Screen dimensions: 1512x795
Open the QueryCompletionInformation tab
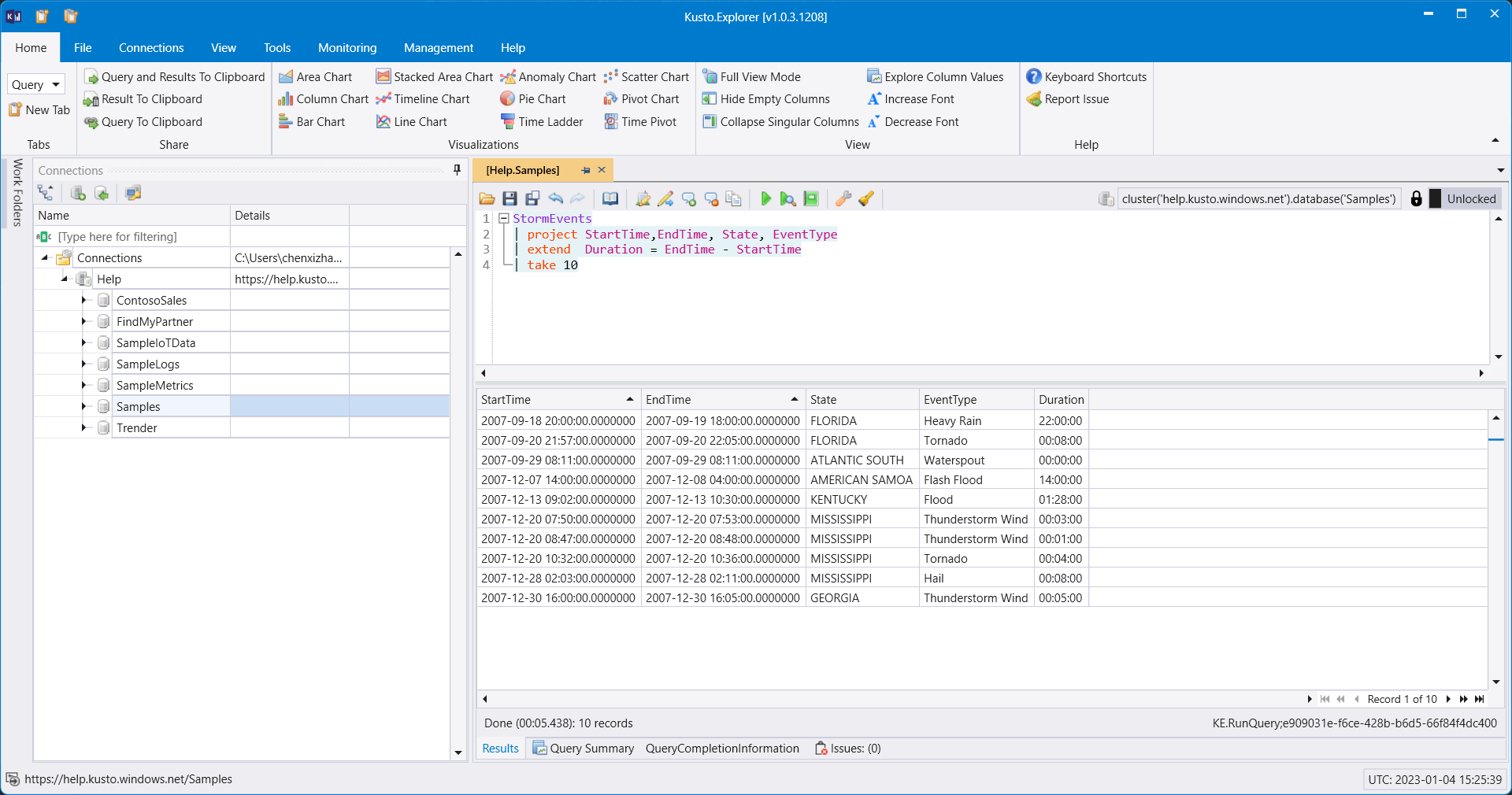[x=722, y=749]
